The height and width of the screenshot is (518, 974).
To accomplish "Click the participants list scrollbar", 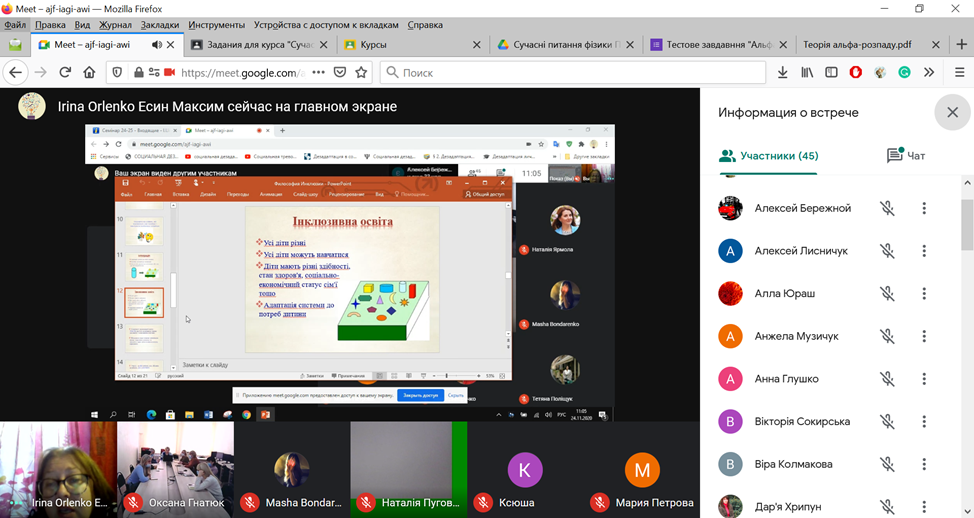I will [x=967, y=230].
